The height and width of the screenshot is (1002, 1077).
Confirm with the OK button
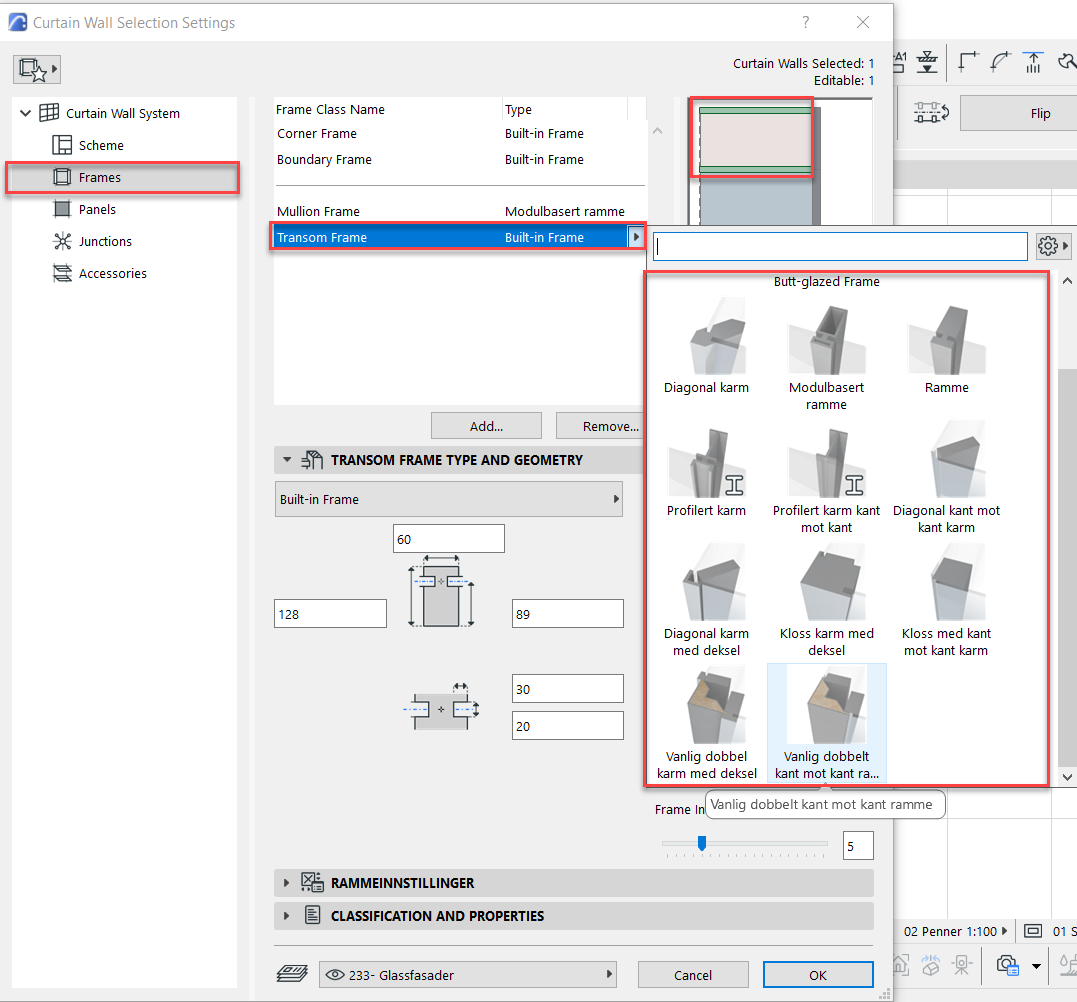point(818,975)
